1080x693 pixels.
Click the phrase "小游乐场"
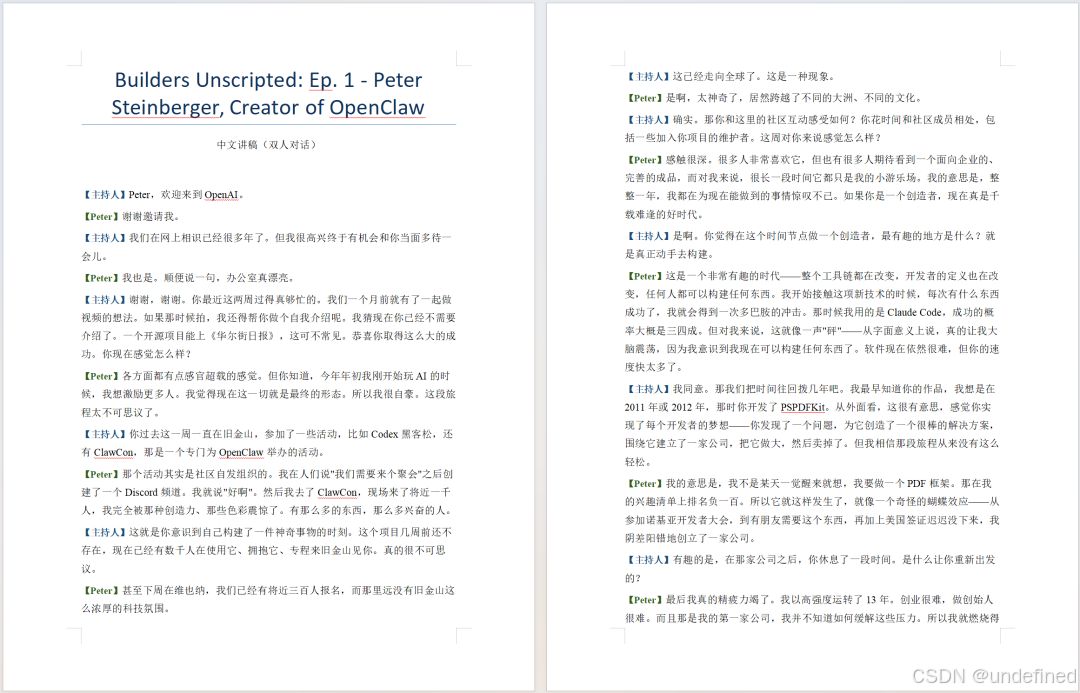coord(896,178)
